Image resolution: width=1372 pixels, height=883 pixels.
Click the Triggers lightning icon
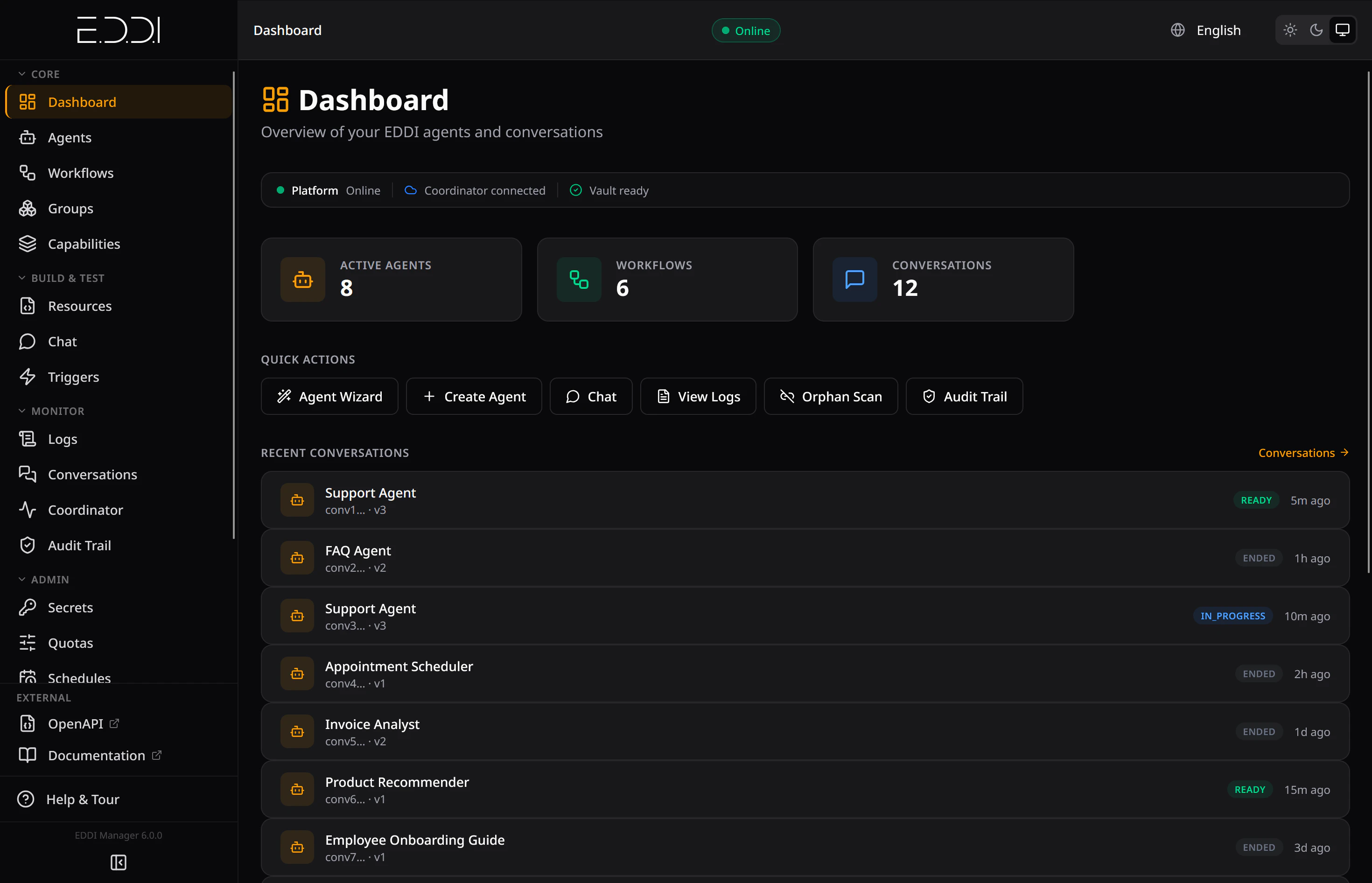[28, 377]
